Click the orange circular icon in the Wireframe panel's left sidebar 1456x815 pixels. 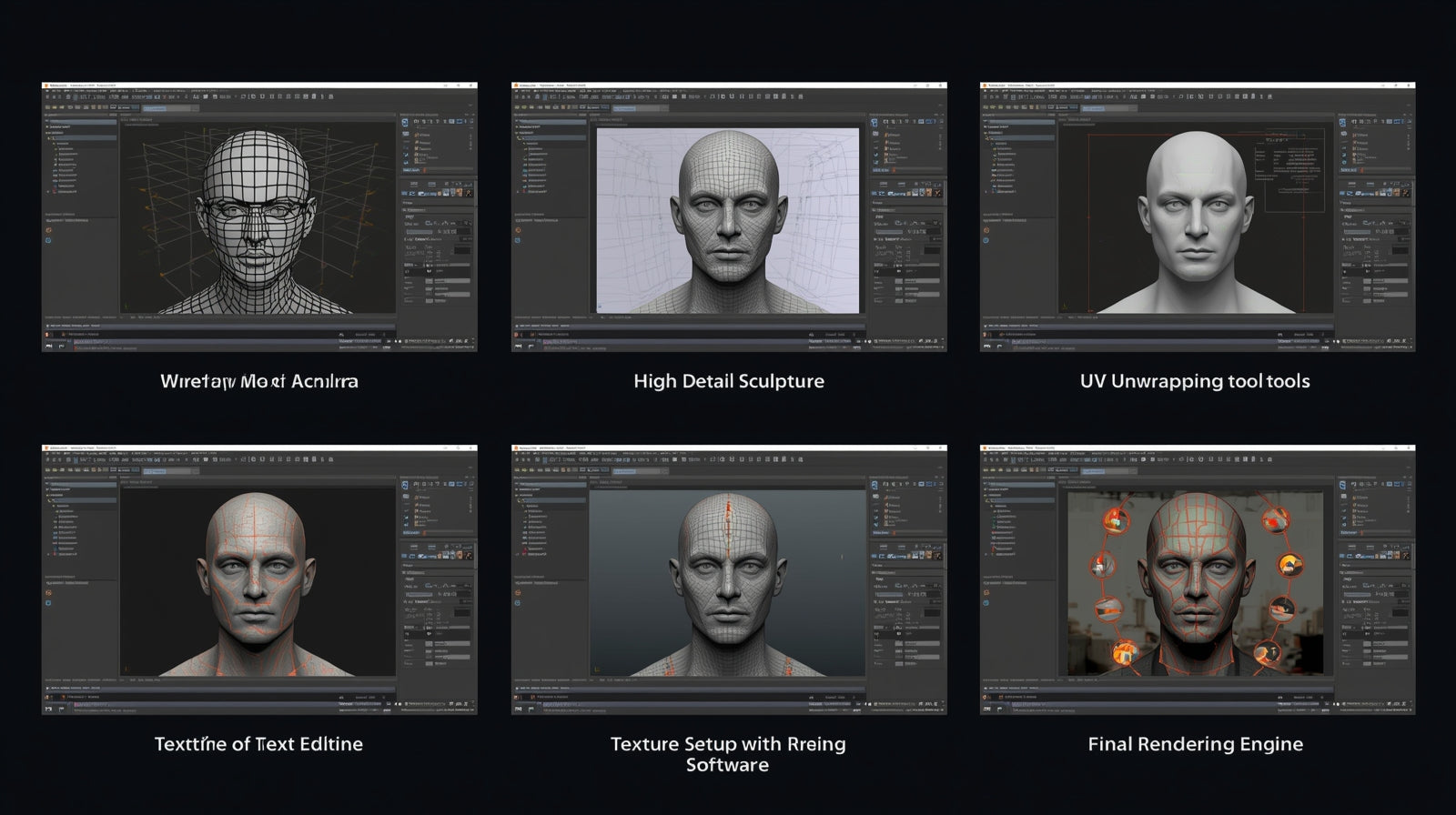[48, 229]
